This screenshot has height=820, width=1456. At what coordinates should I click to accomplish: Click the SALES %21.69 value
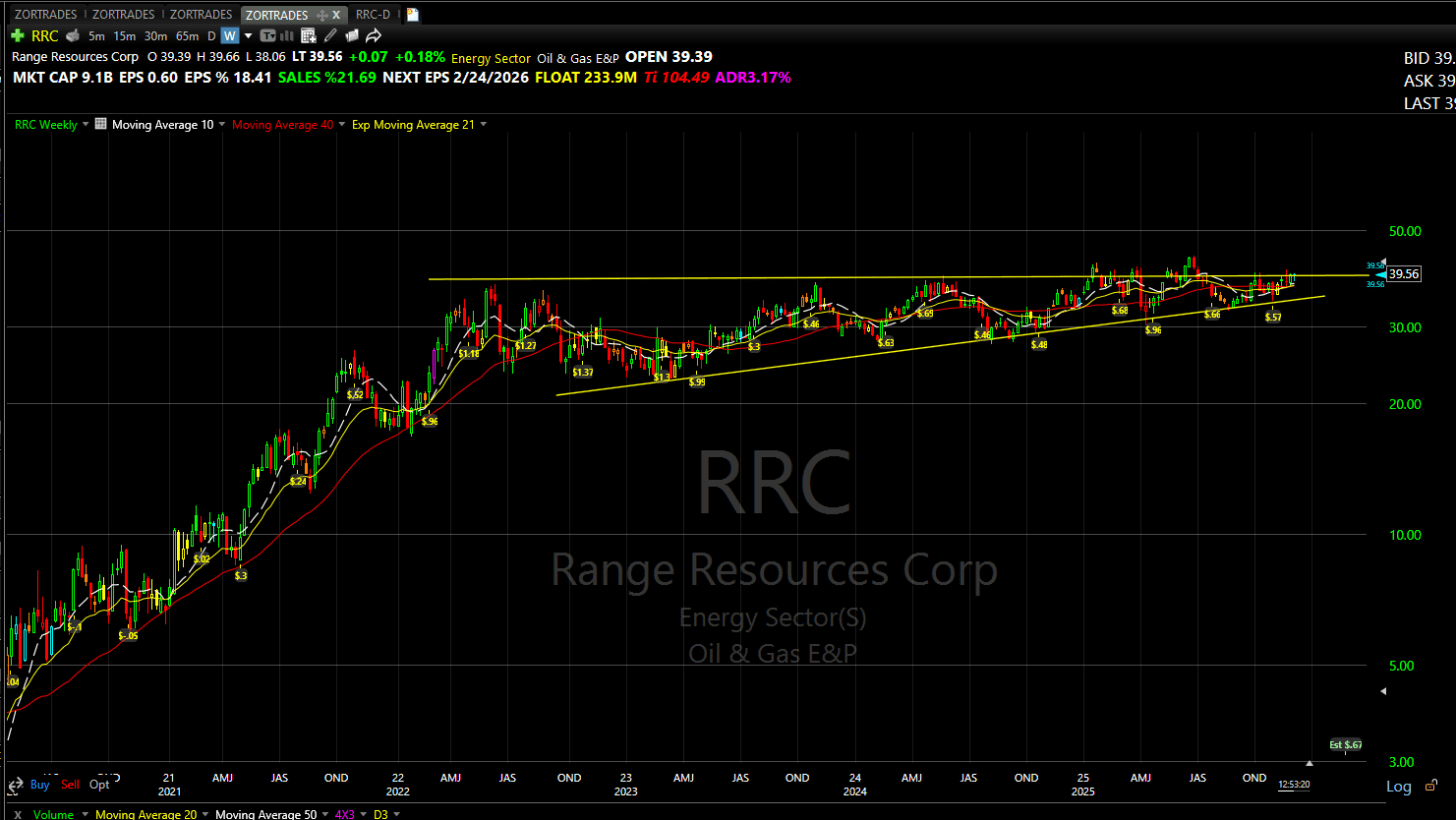(x=327, y=77)
